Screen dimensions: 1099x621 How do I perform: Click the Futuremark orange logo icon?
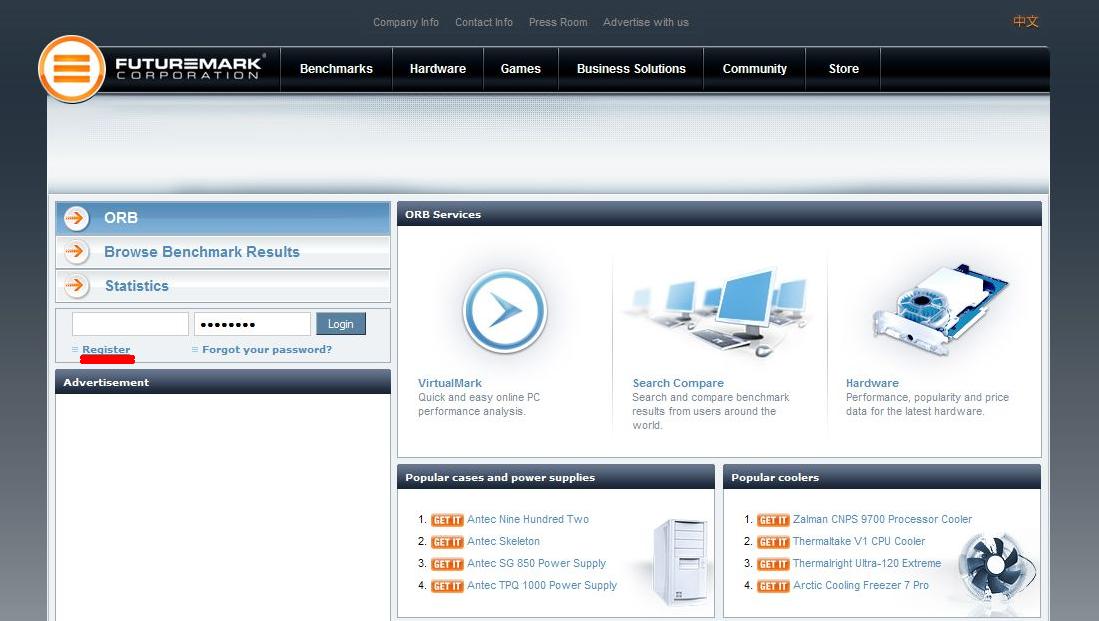71,69
